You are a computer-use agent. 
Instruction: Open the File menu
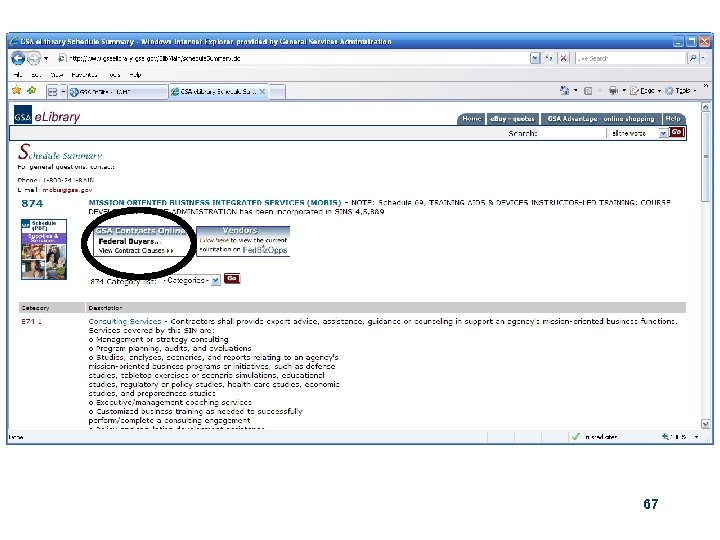pos(17,74)
